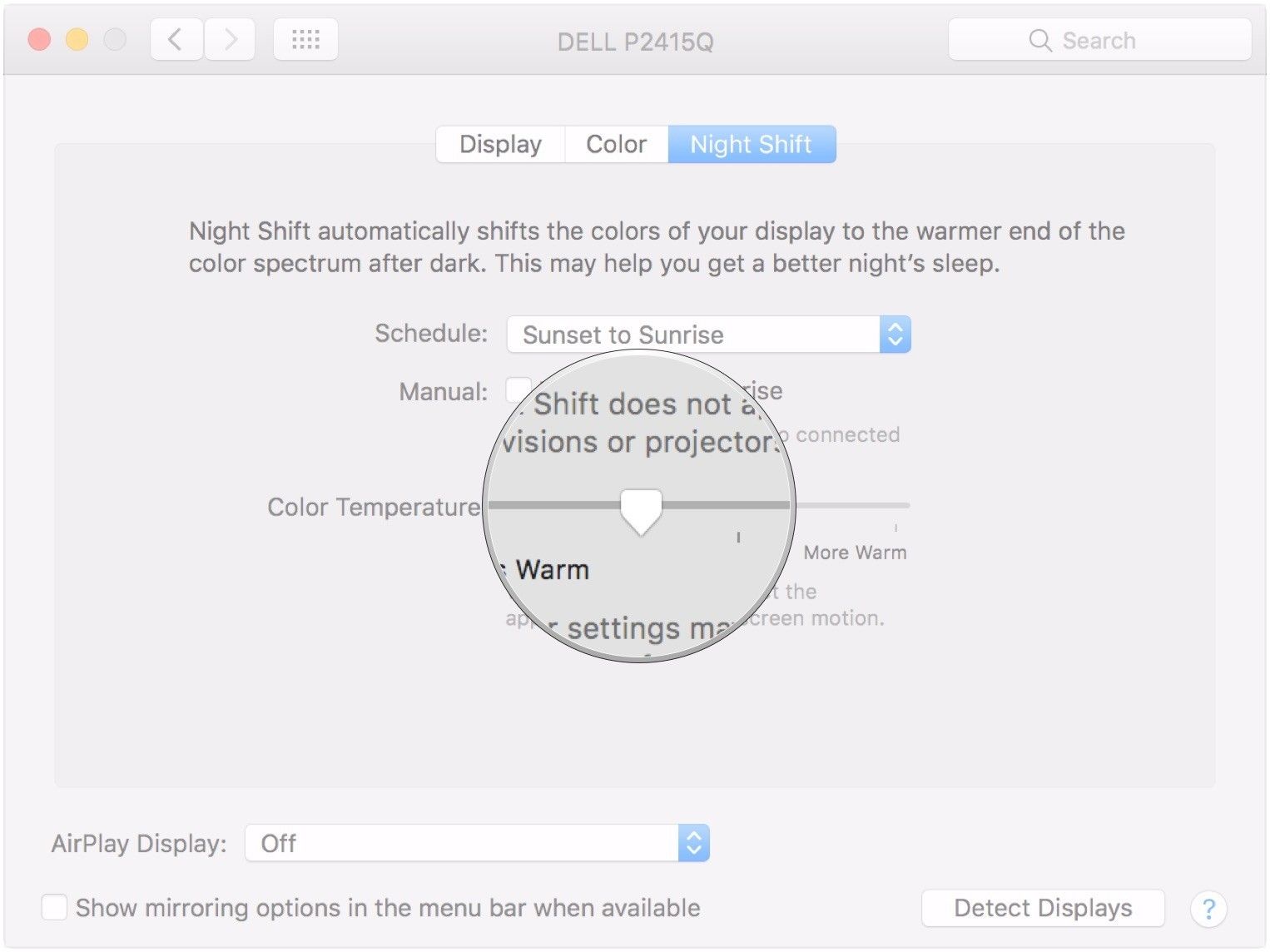Click the magnifying glass search icon
Viewport: 1270px width, 952px height.
[x=1039, y=40]
